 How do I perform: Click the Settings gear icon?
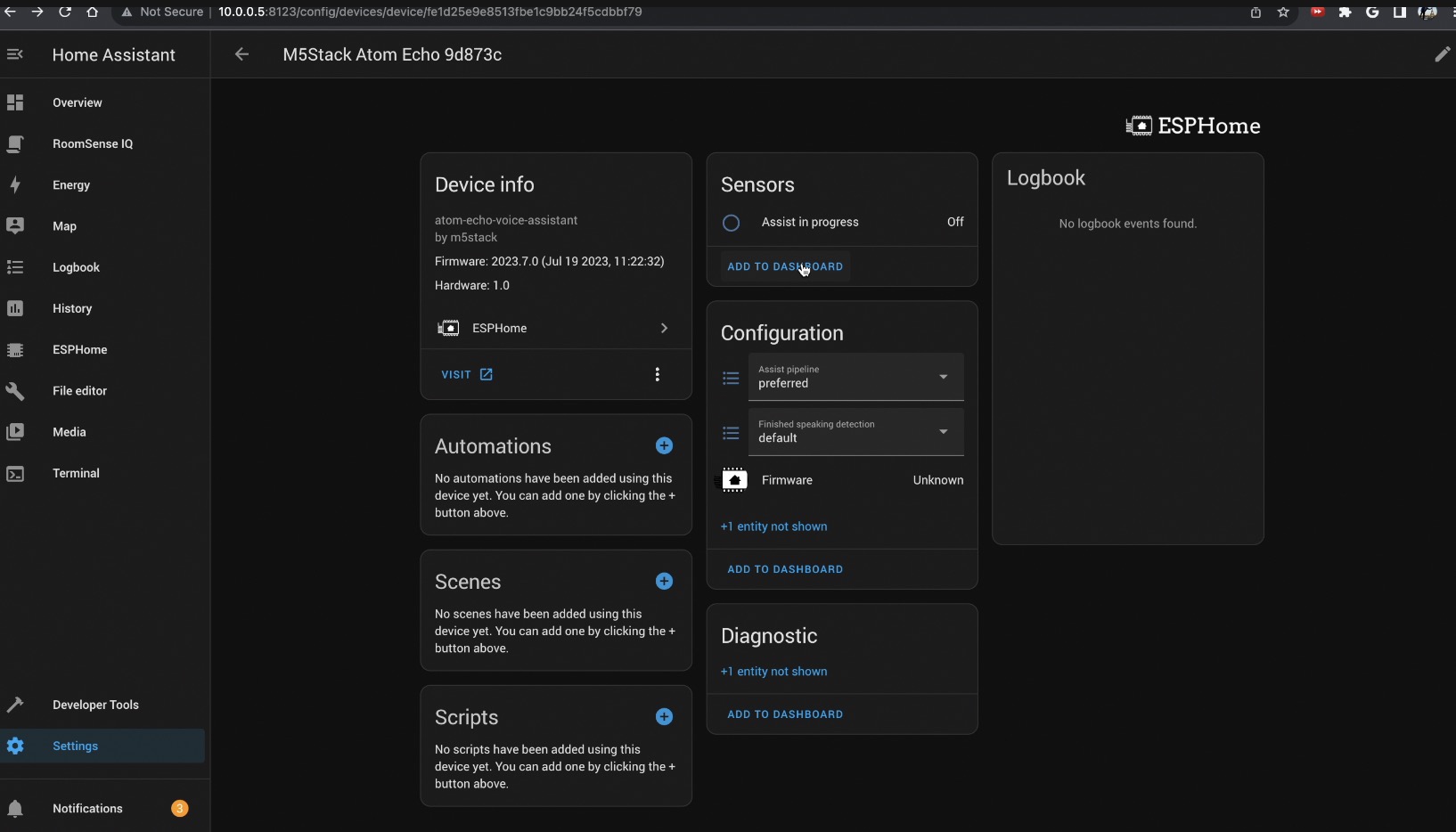pos(15,746)
